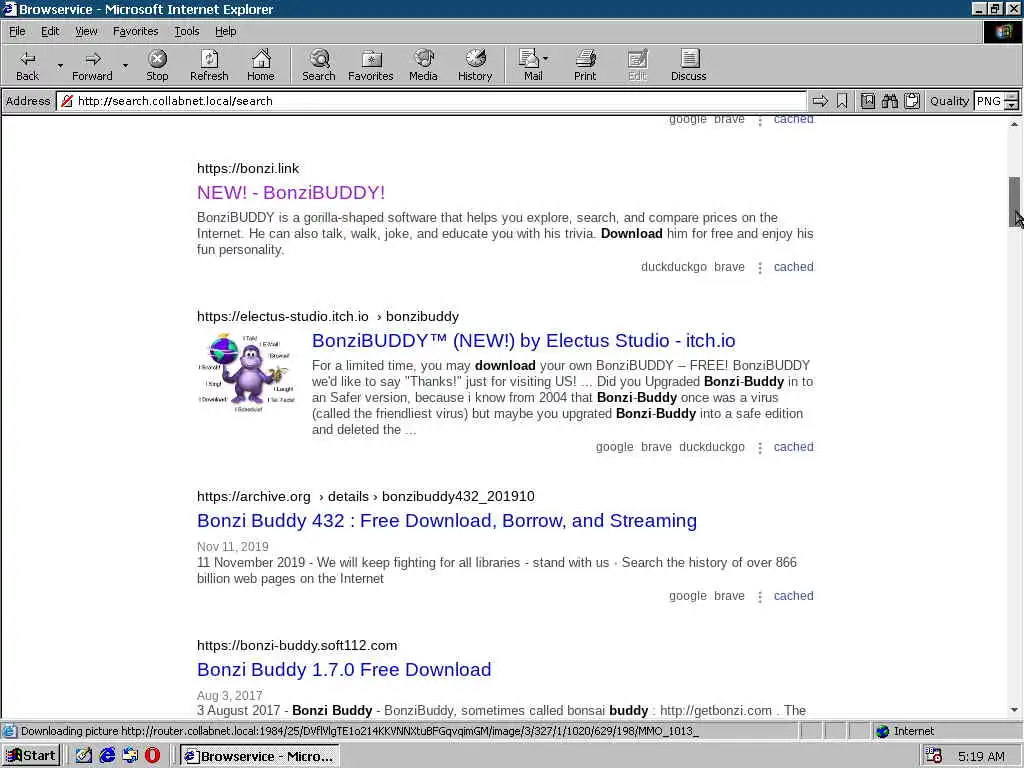Open the Favorites toolbar button
Image resolution: width=1024 pixels, height=768 pixels.
370,65
